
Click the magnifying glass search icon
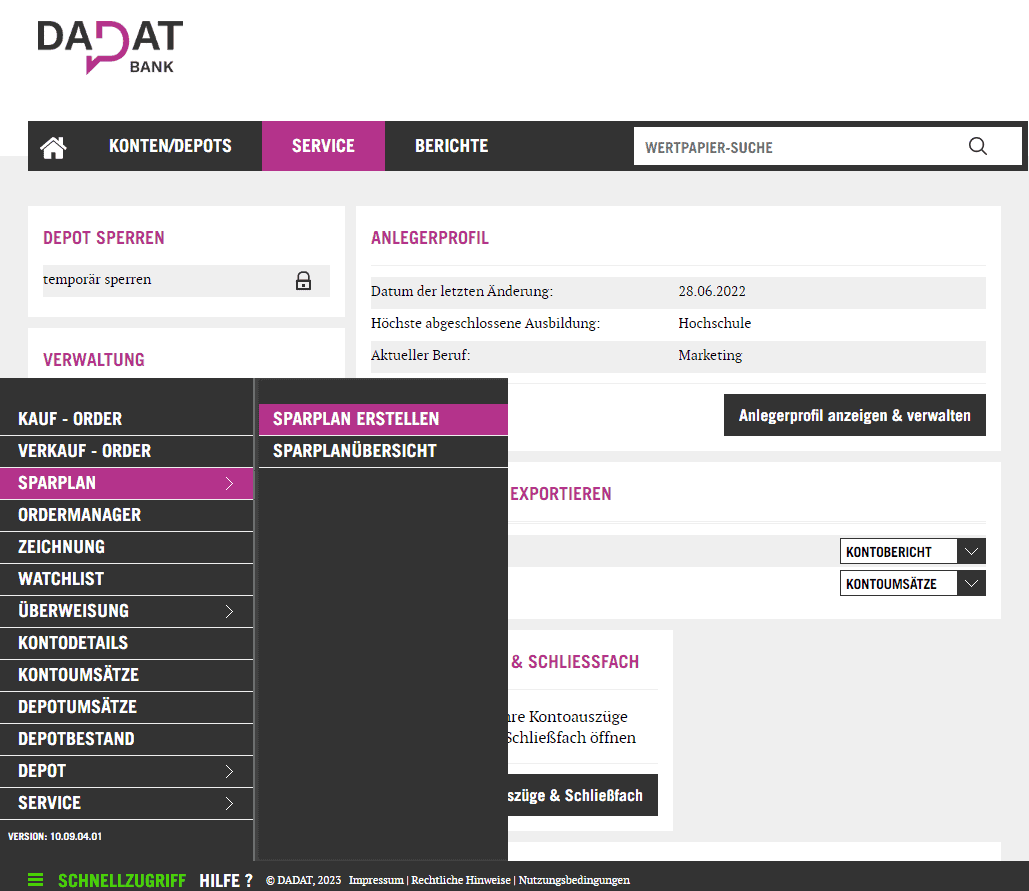point(977,147)
